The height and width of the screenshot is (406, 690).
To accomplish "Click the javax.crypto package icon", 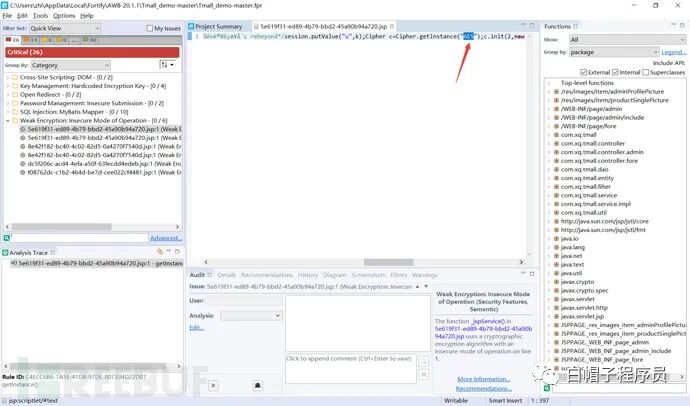I will coord(556,282).
